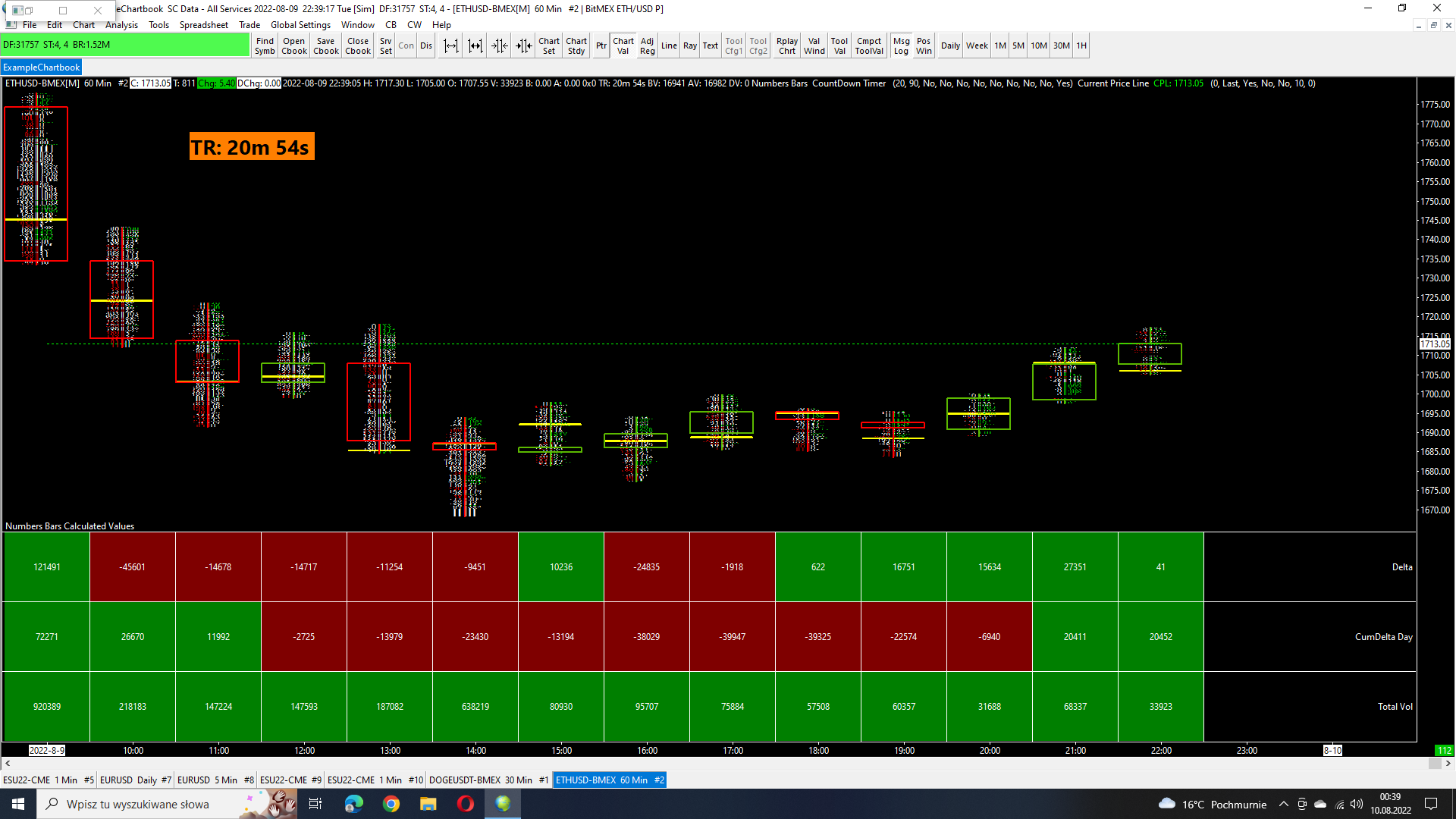The width and height of the screenshot is (1456, 819).
Task: Open the Analysis menu
Action: point(121,25)
